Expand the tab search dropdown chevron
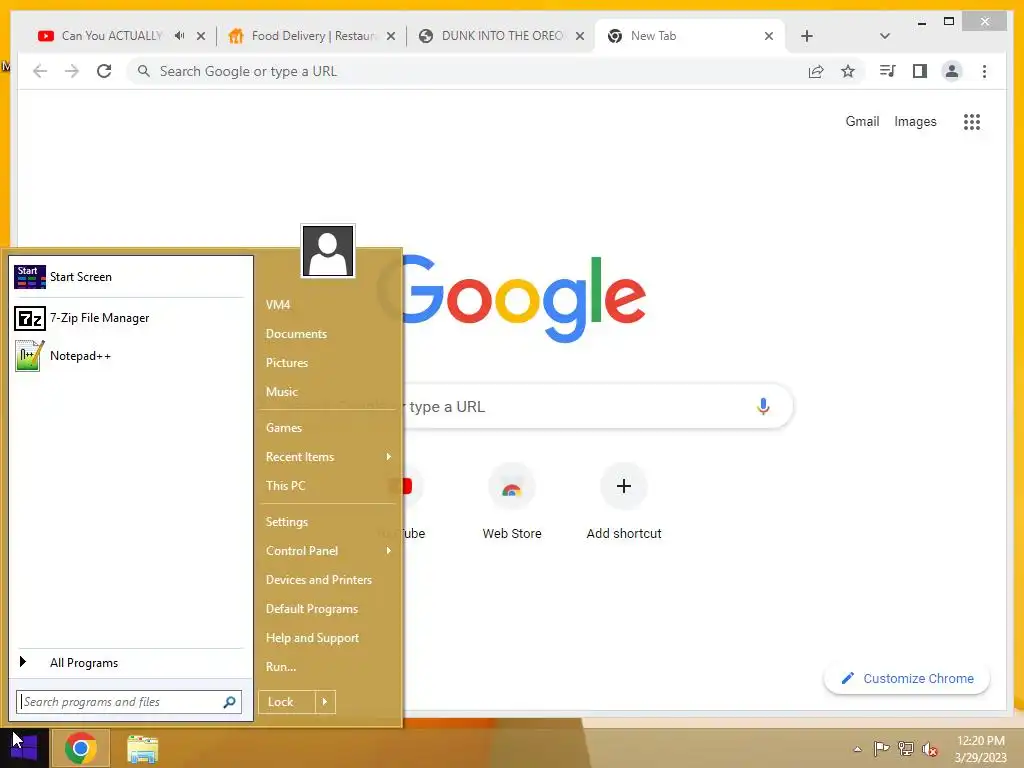The height and width of the screenshot is (768, 1024). pyautogui.click(x=884, y=36)
